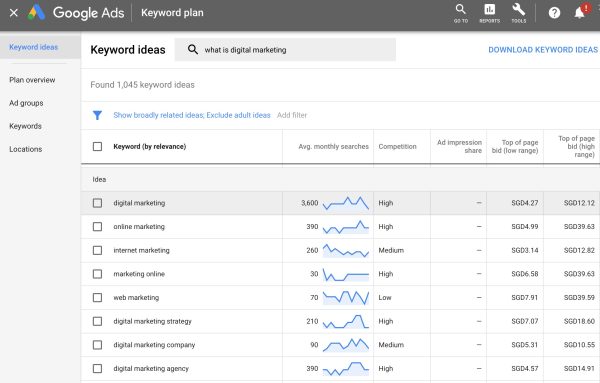The height and width of the screenshot is (383, 600).
Task: Click the 'Low' competition value for web marketing
Action: (x=385, y=298)
